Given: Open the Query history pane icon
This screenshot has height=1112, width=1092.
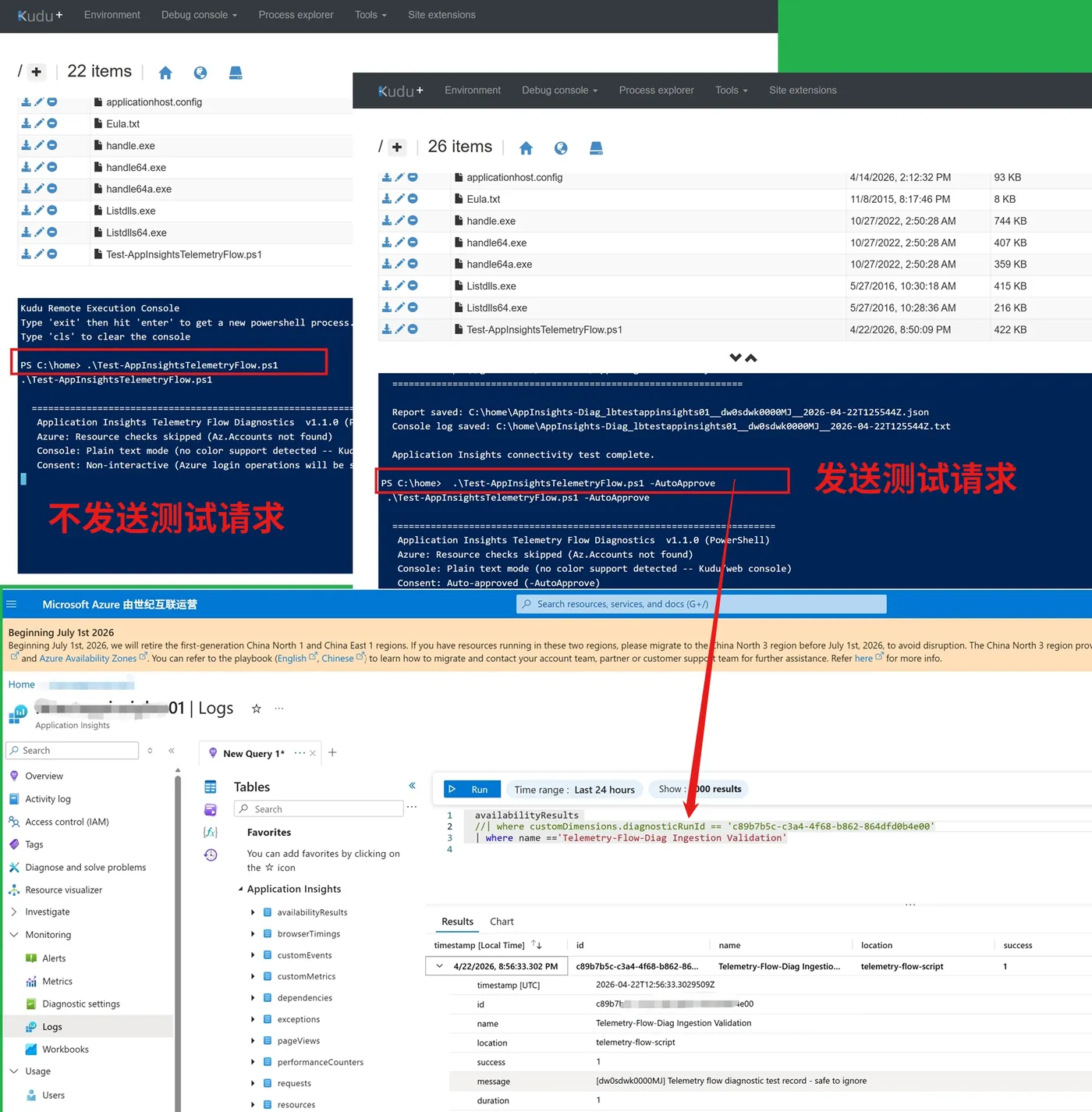Looking at the screenshot, I should pos(211,854).
